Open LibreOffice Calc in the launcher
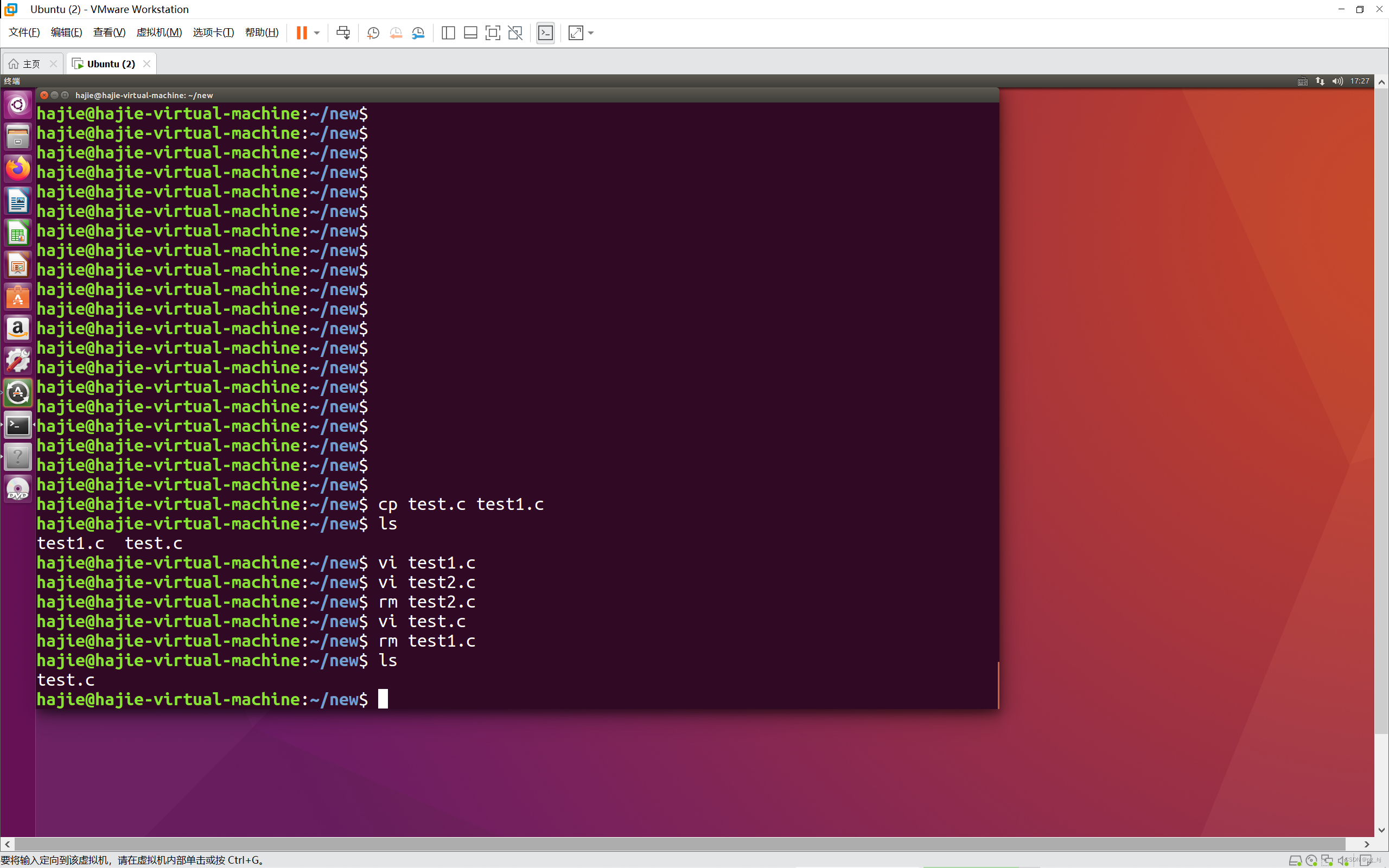Image resolution: width=1389 pixels, height=868 pixels. click(18, 233)
